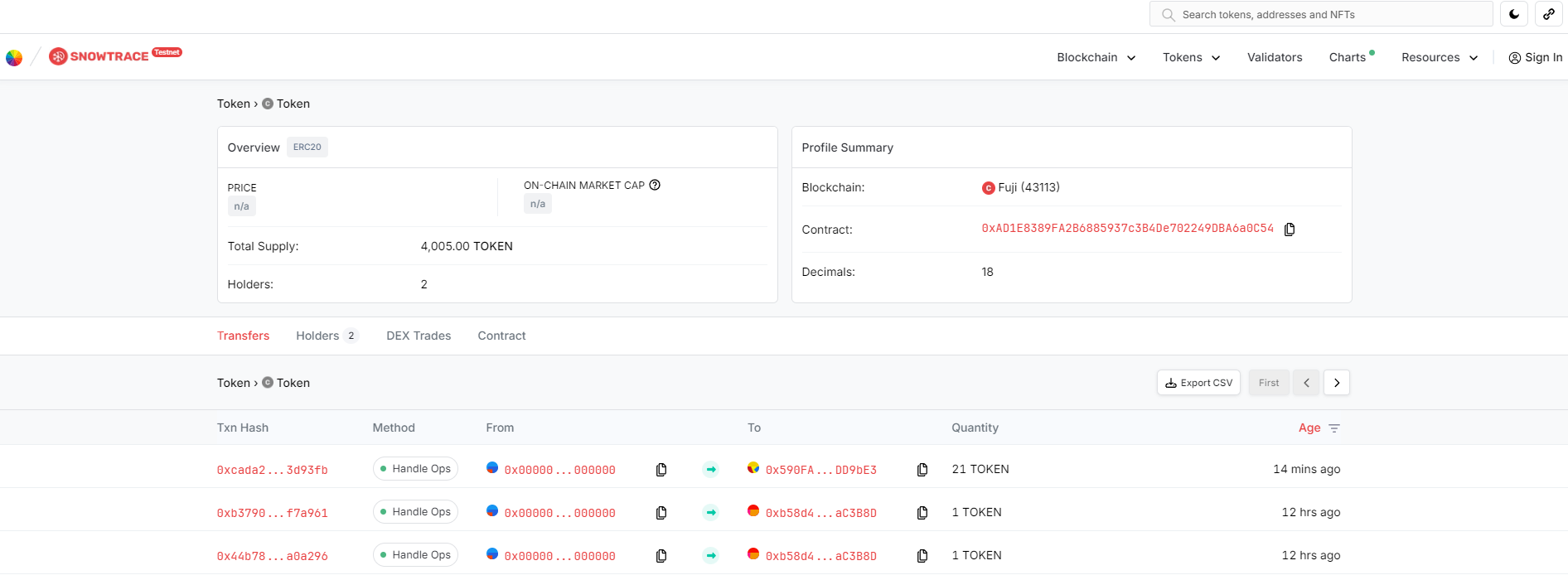This screenshot has height=580, width=1568.
Task: Open transaction 0x44b78...a0a296
Action: [x=272, y=556]
